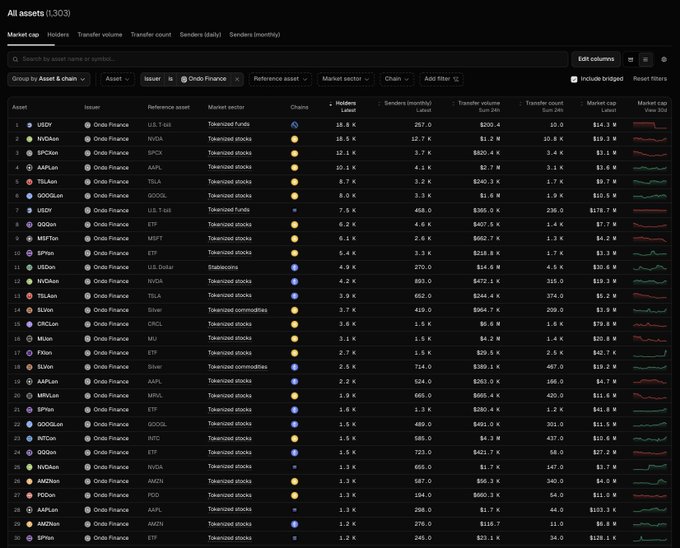The width and height of the screenshot is (680, 548).
Task: Switch to card view layout icon
Action: click(631, 59)
